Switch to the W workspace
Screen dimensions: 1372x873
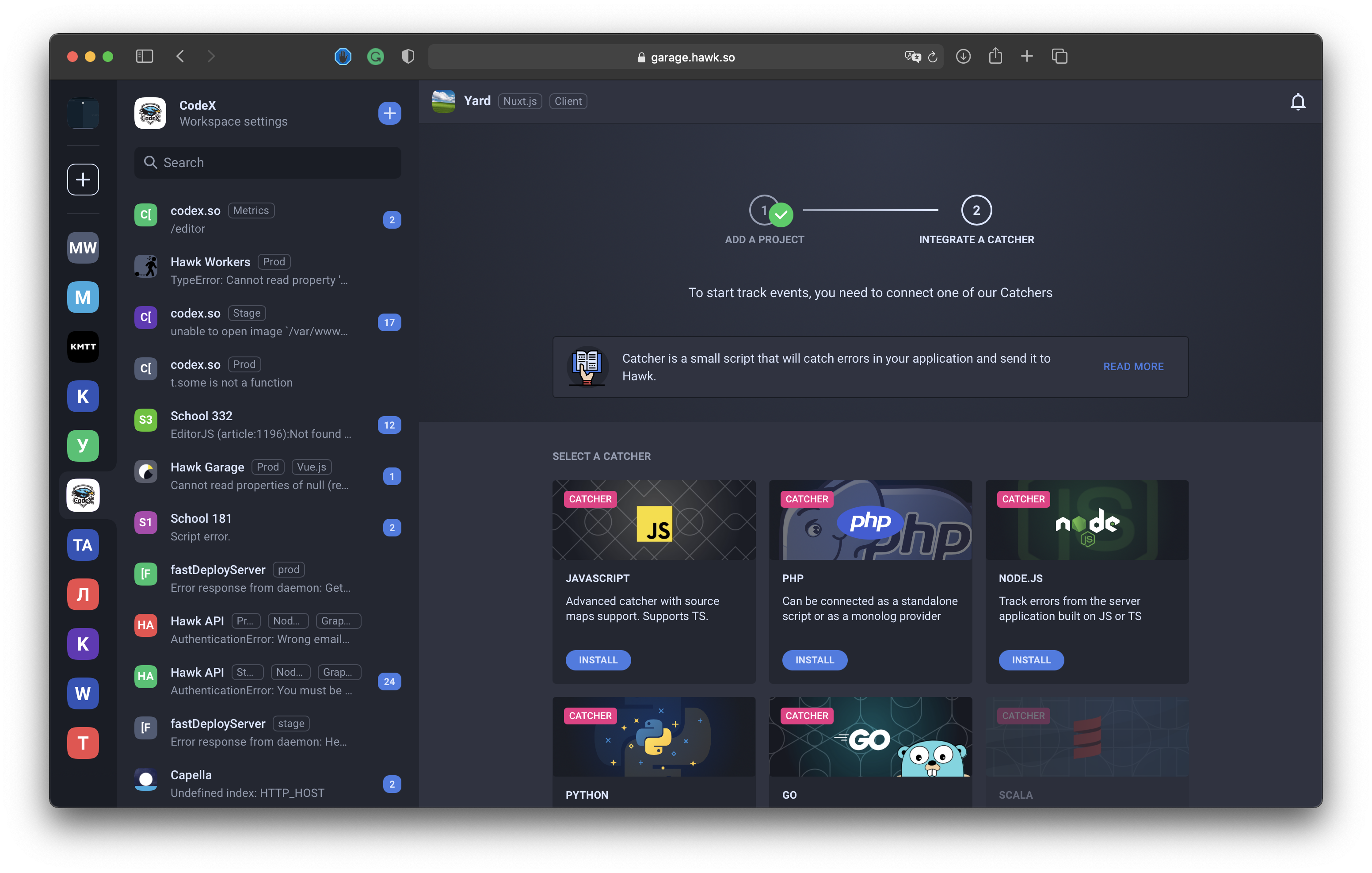tap(83, 693)
